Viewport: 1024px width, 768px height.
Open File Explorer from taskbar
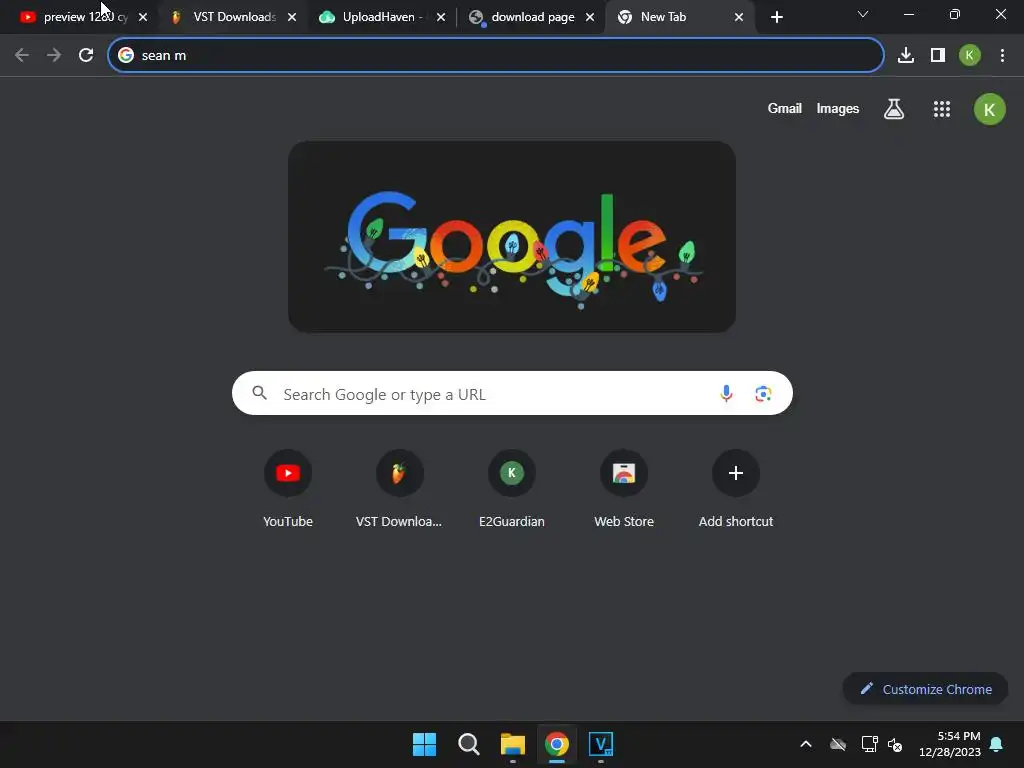[513, 744]
